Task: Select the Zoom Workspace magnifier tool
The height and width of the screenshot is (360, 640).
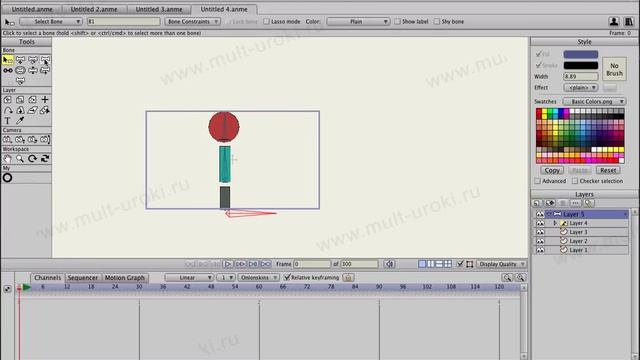Action: click(x=20, y=159)
